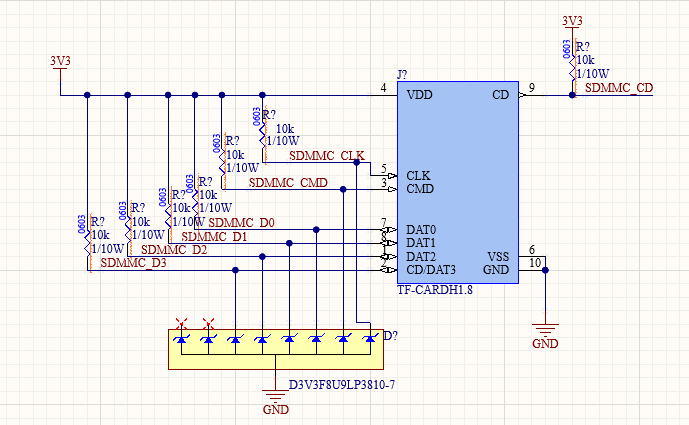Select the D? designator beside the diode array
The width and height of the screenshot is (689, 425).
click(391, 335)
